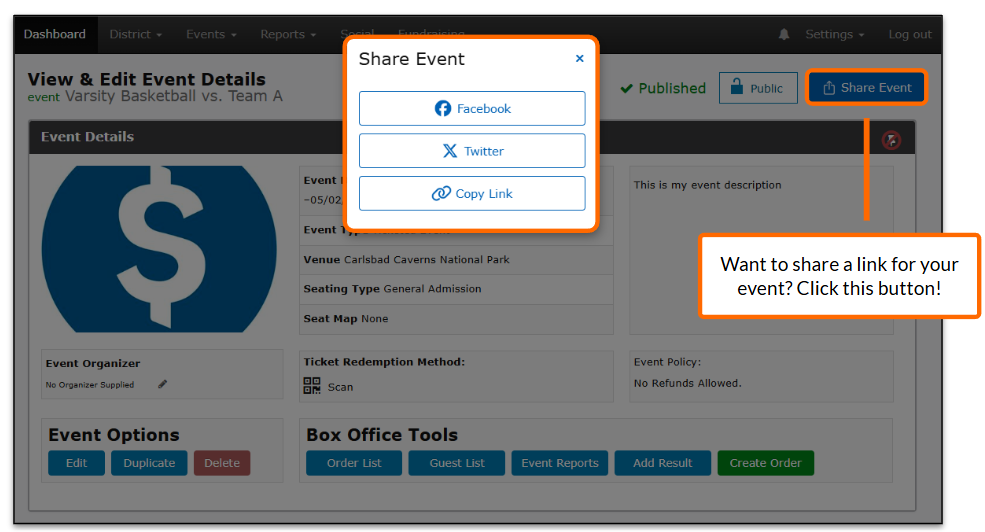Image resolution: width=985 pixels, height=532 pixels.
Task: Click the notification bell icon
Action: click(x=784, y=34)
